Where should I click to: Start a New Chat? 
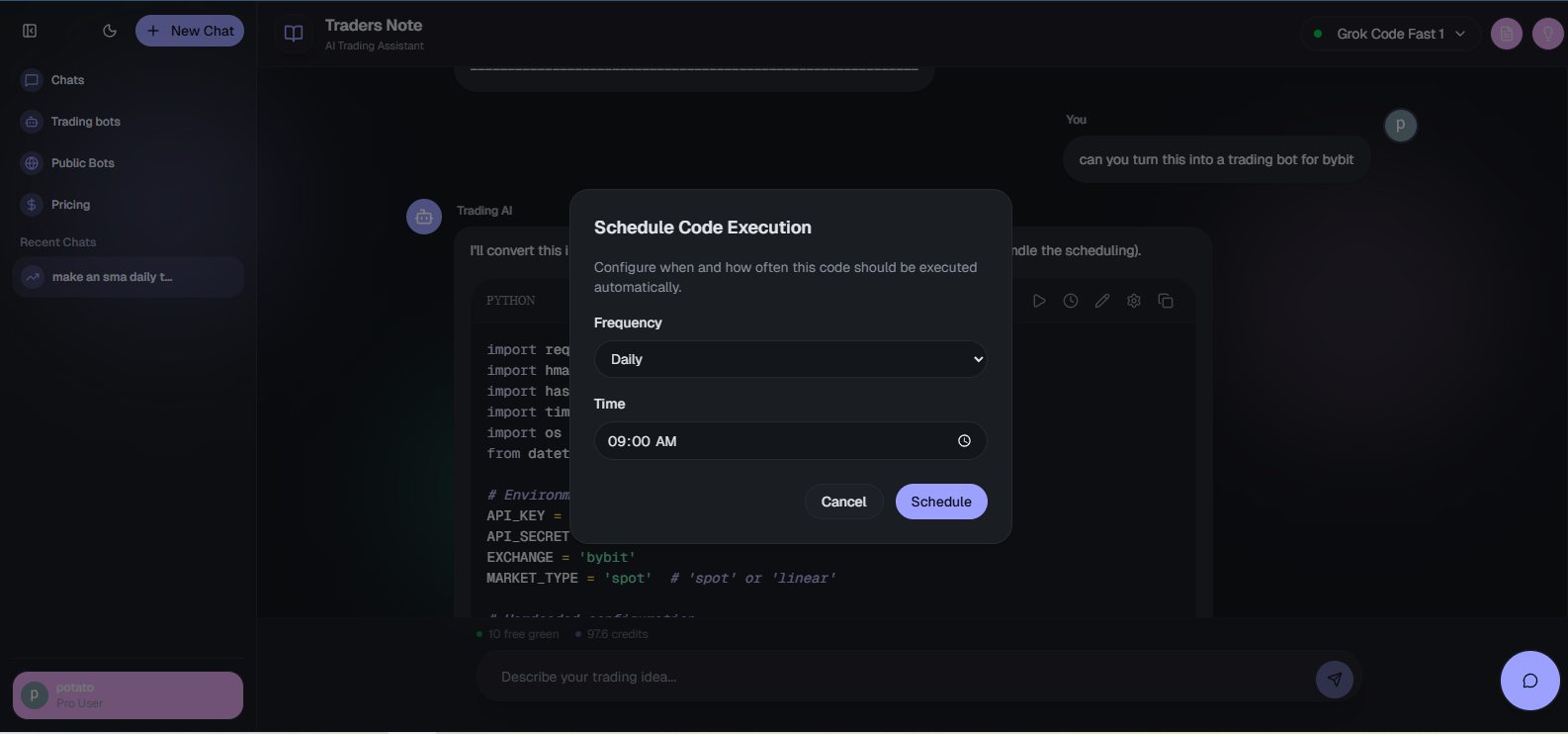click(x=190, y=31)
